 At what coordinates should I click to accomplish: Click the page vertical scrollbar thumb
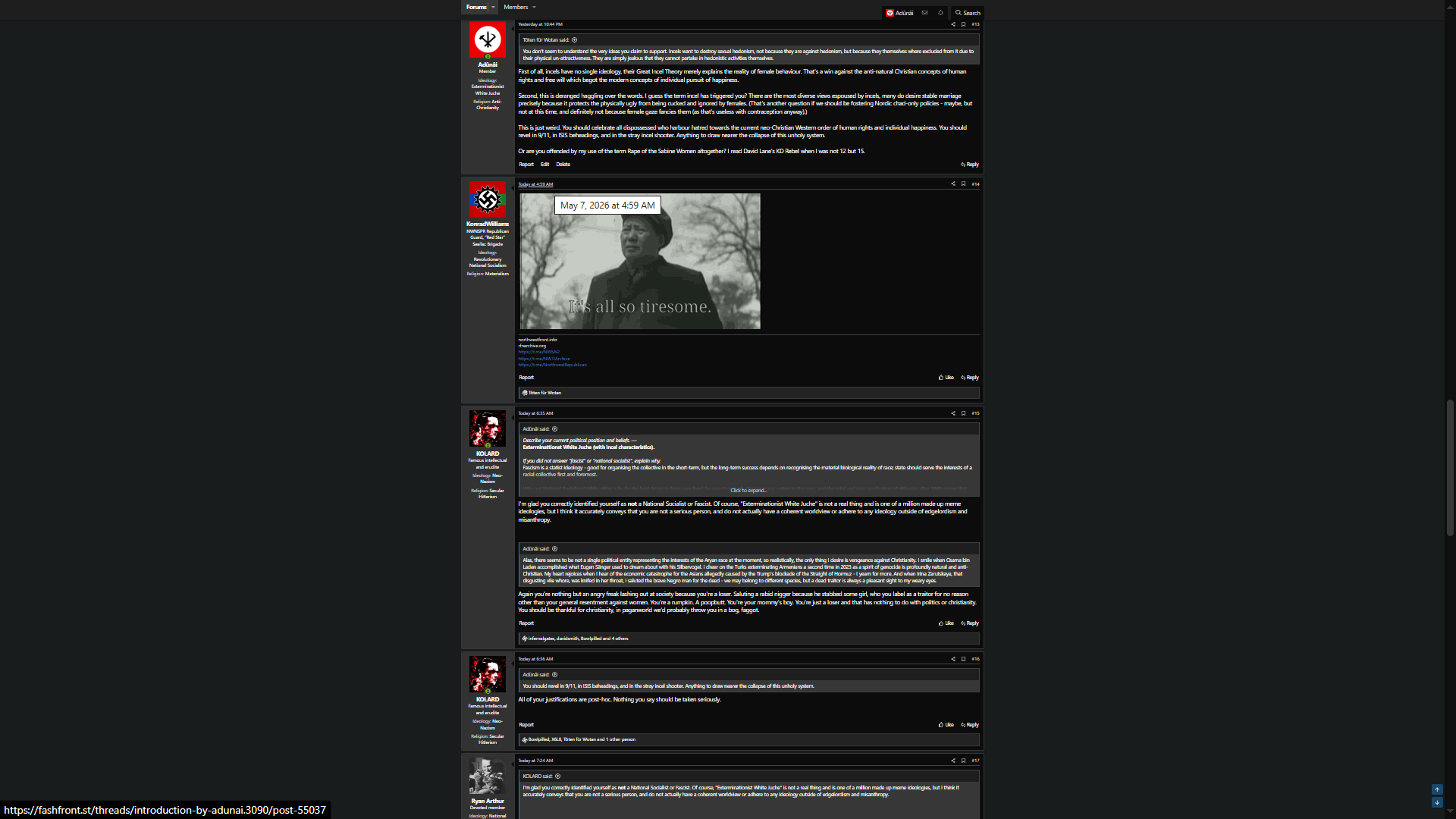1450,468
